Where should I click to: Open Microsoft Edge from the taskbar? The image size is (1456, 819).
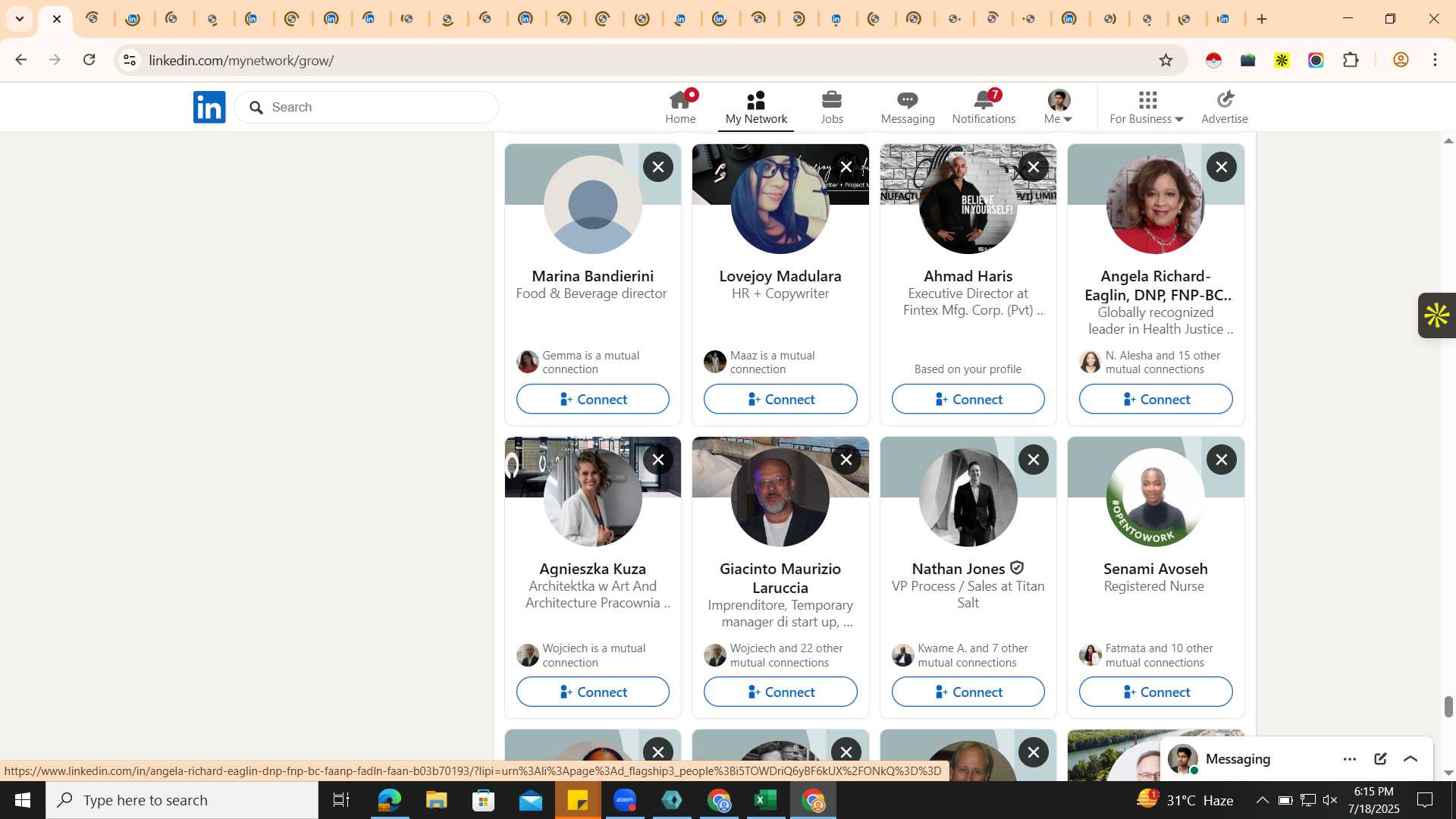point(389,800)
